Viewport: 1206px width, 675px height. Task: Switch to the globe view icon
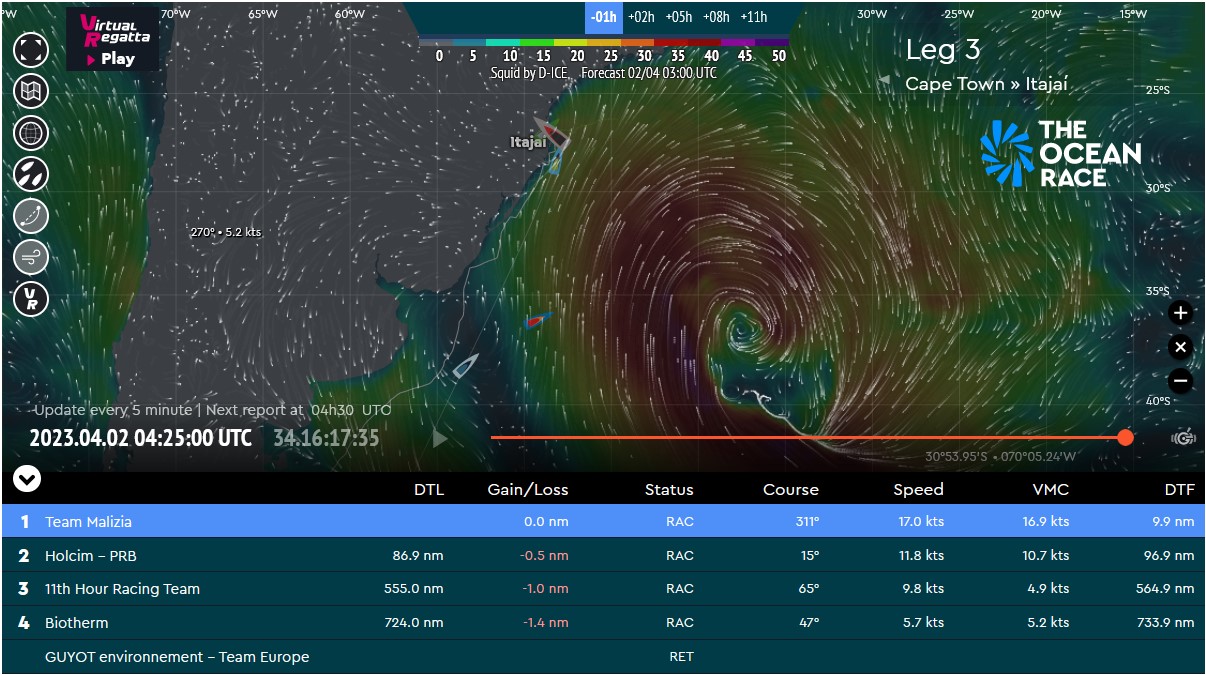coord(31,132)
